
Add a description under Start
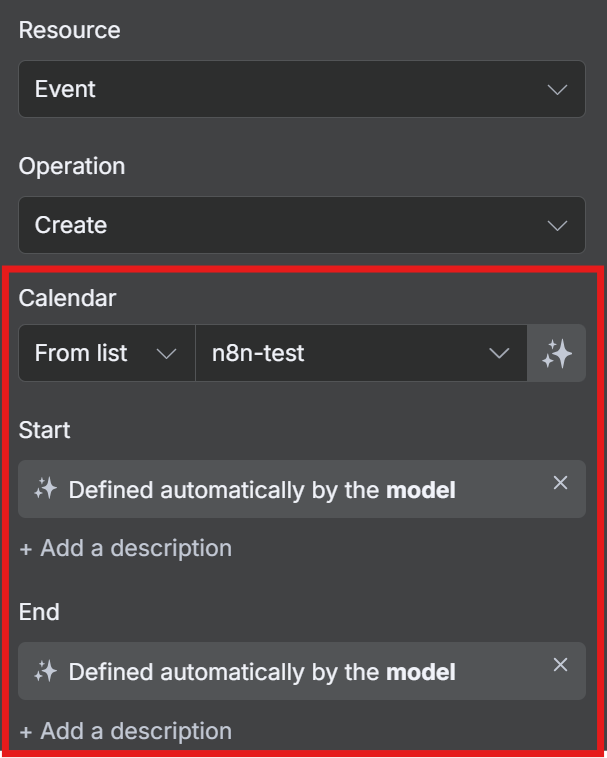pyautogui.click(x=126, y=548)
